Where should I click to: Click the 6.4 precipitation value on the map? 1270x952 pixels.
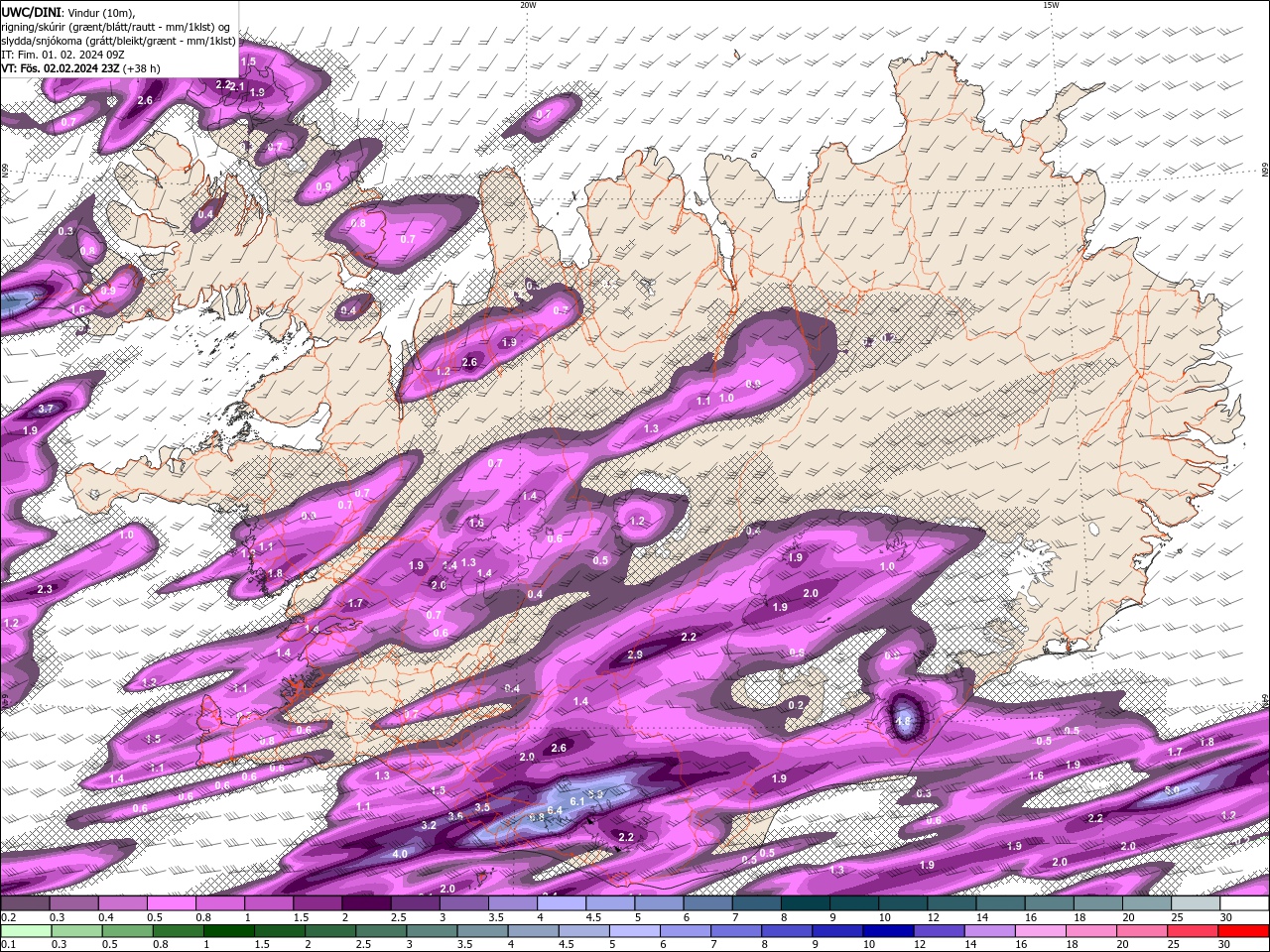pos(555,810)
